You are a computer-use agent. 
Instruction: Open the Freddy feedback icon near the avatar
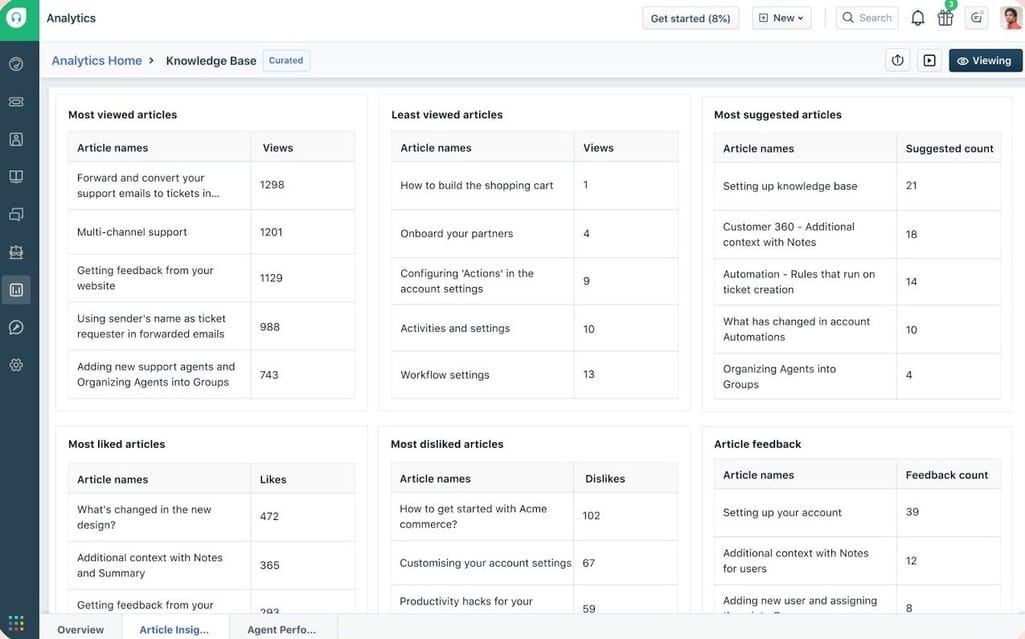[x=976, y=17]
